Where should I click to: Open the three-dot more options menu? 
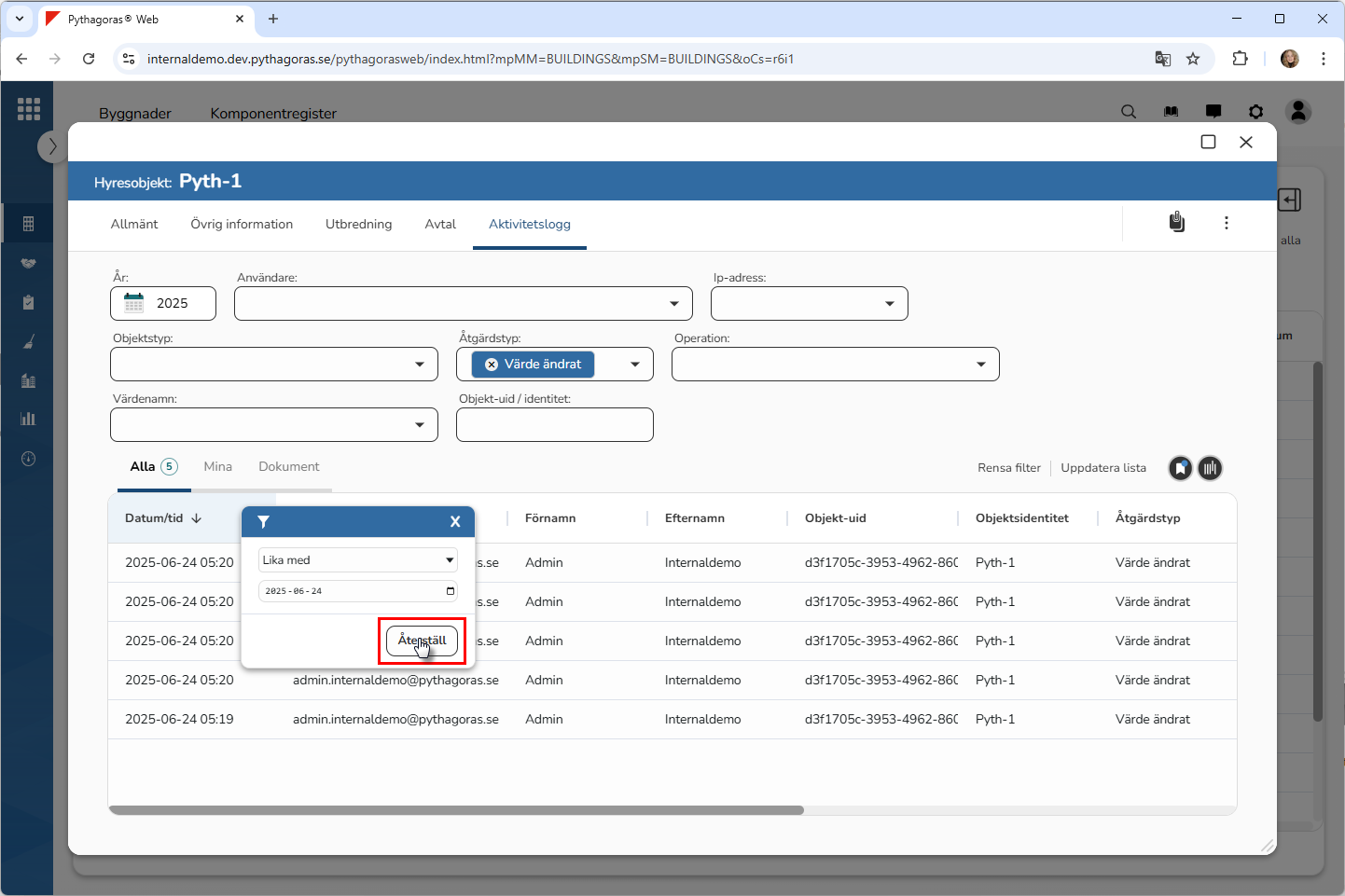click(x=1226, y=223)
